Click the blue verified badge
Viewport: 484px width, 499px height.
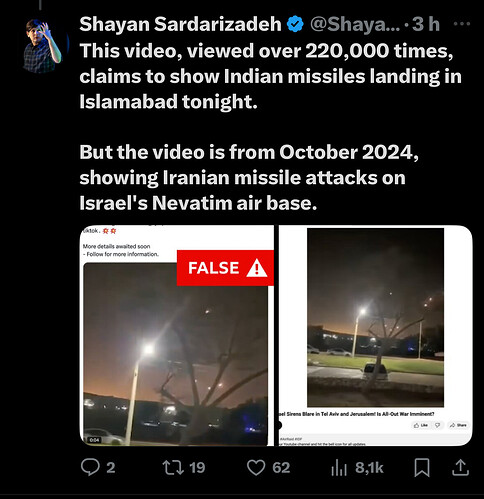pos(295,24)
